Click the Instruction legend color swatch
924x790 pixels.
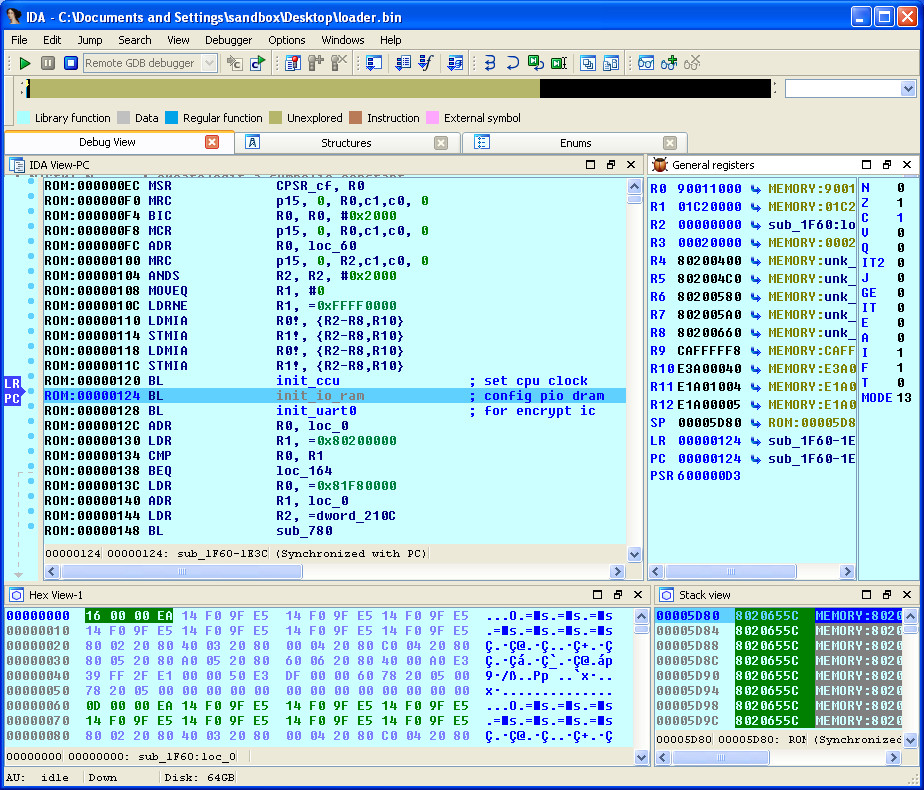tap(355, 118)
